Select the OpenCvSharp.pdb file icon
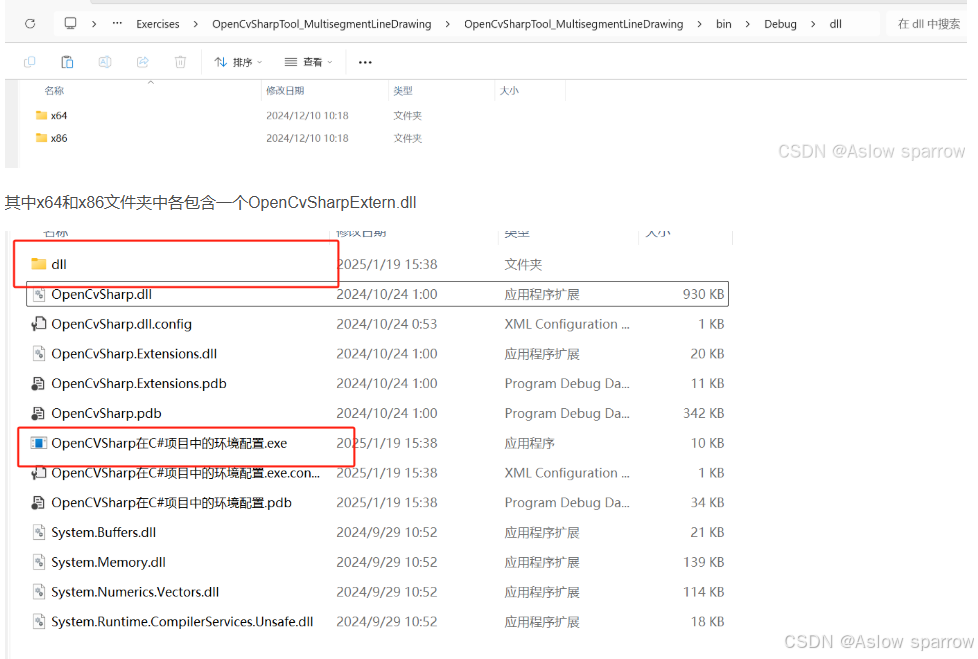 [39, 413]
